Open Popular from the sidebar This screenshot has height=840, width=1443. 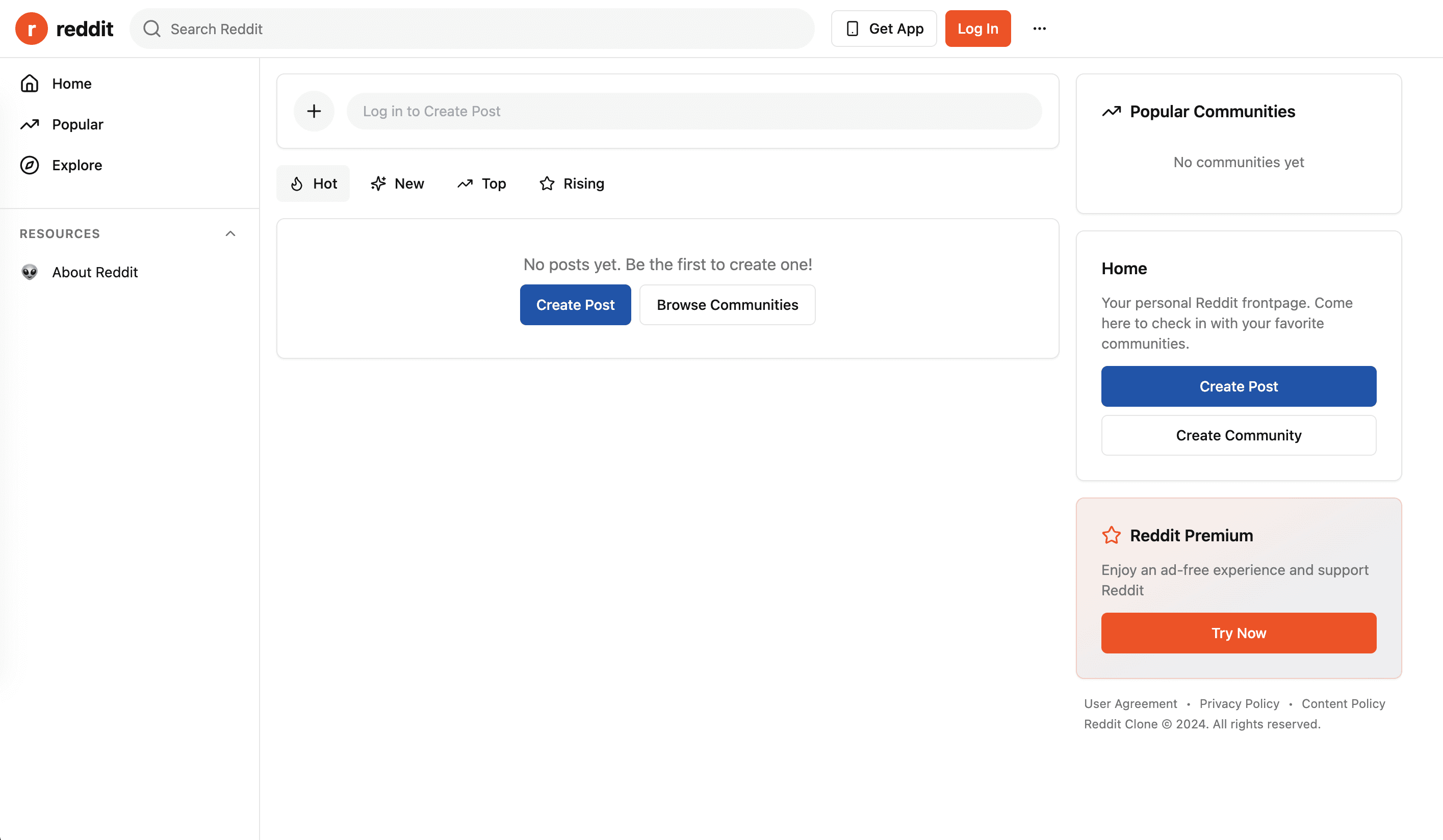pyautogui.click(x=78, y=125)
